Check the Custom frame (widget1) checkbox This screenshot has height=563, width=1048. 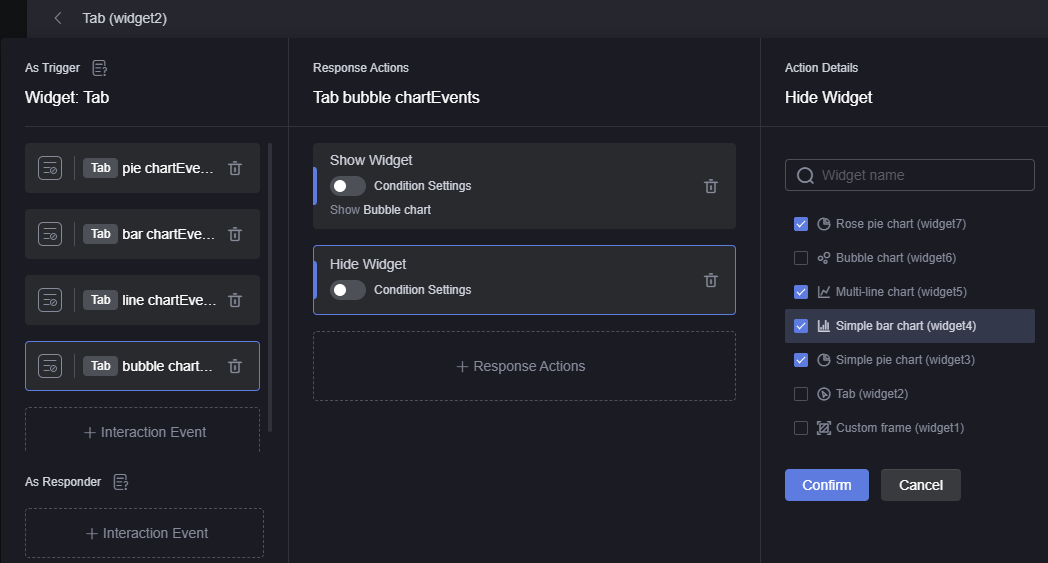(801, 428)
